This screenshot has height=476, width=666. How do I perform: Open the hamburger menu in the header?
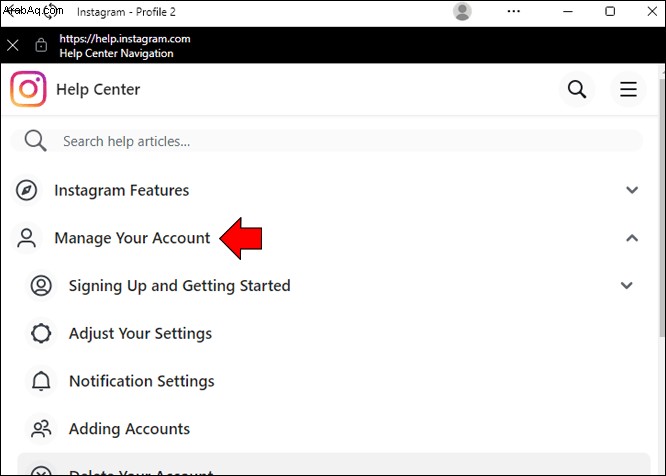[628, 89]
